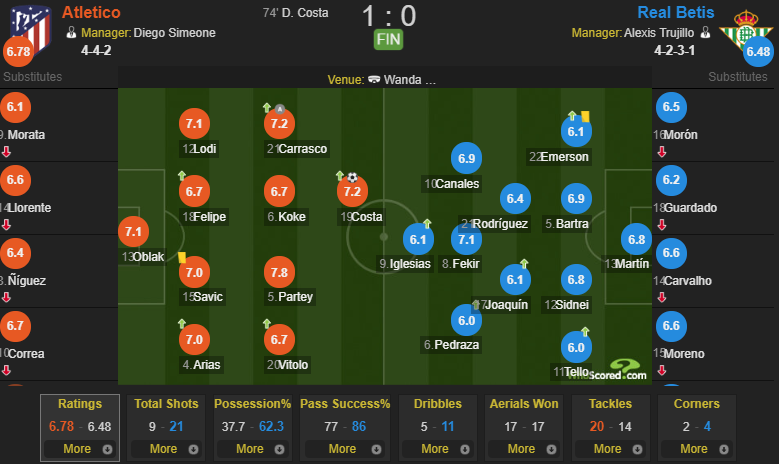This screenshot has height=464, width=779.
Task: Click the green FIN match status badge
Action: tap(389, 39)
